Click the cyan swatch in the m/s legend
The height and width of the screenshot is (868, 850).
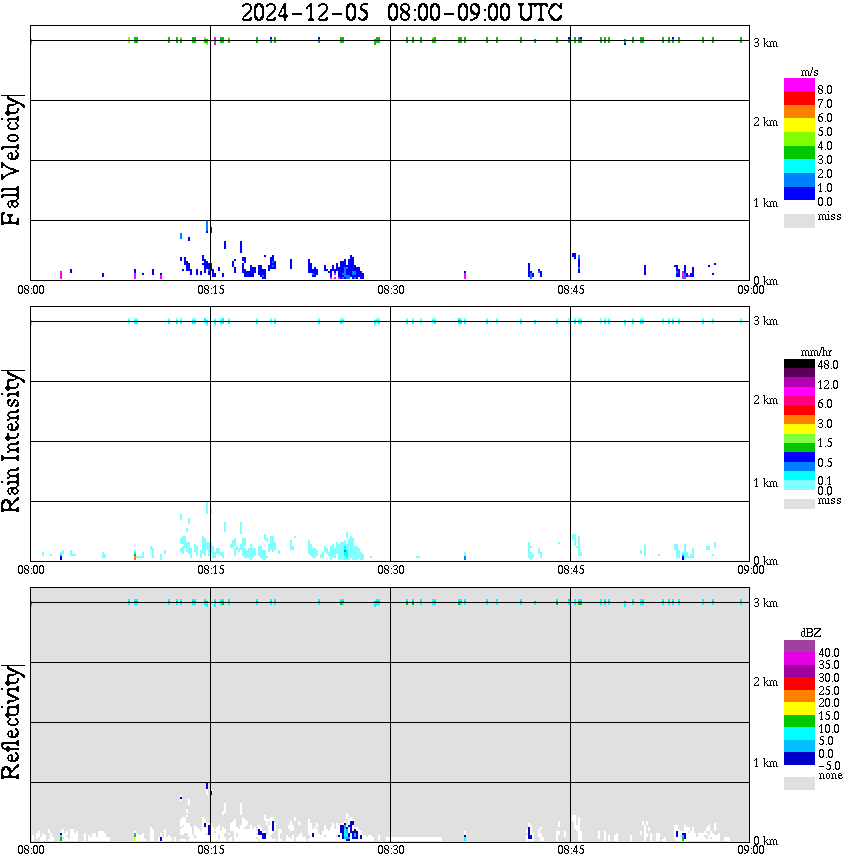point(799,166)
